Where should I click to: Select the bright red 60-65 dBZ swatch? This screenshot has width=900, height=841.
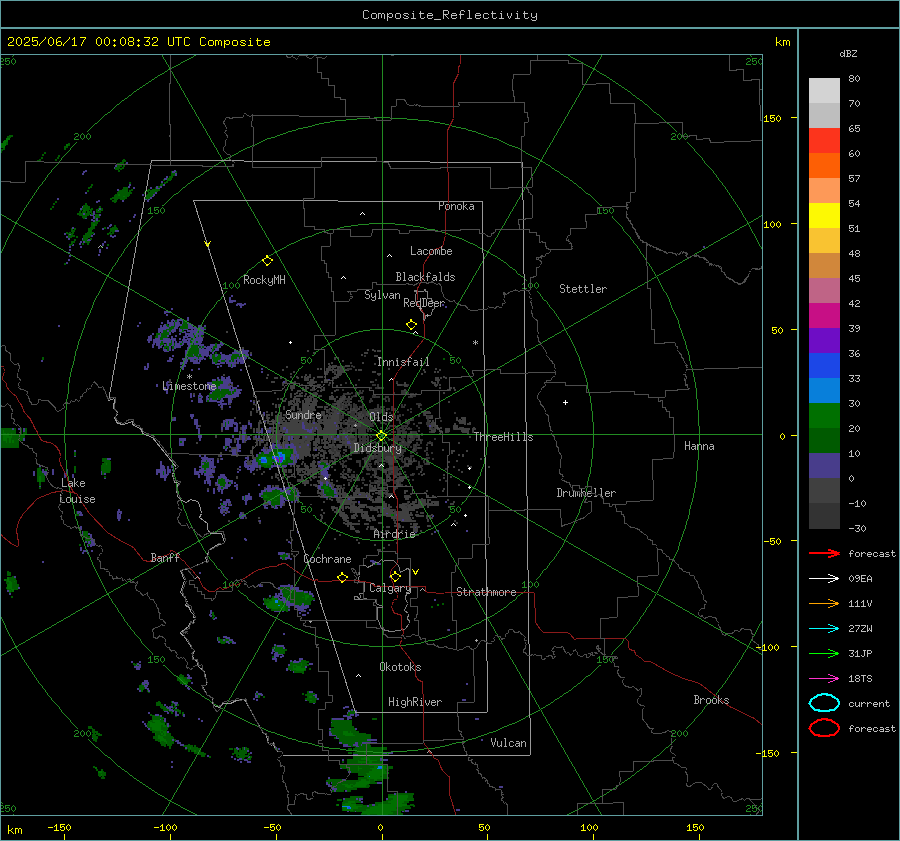(x=824, y=141)
